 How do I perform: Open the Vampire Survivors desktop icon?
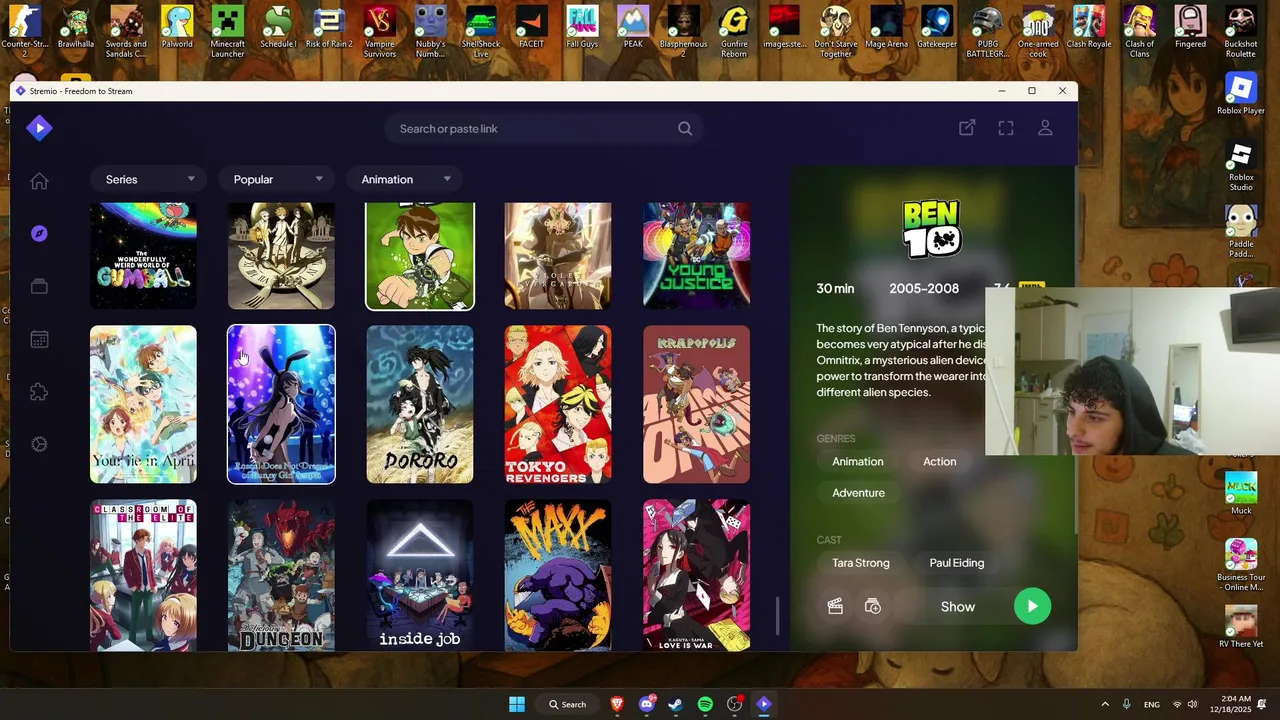379,31
